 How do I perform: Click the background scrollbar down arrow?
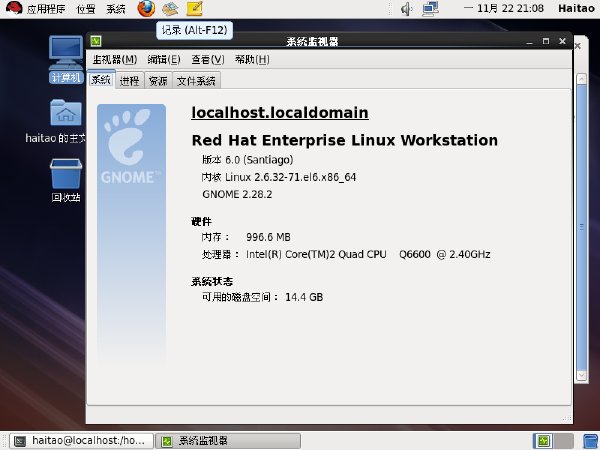tap(582, 375)
